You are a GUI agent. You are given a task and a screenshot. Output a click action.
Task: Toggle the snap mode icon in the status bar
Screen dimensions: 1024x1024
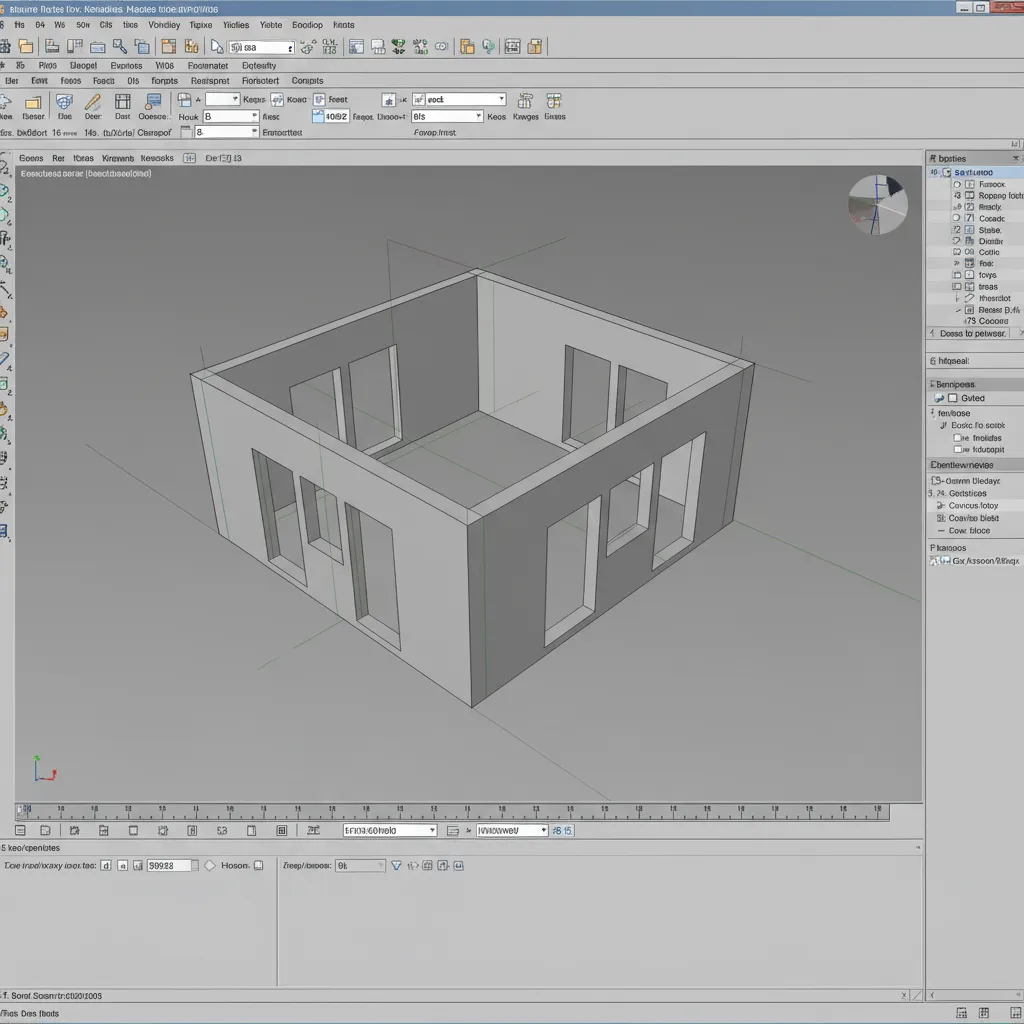tap(75, 830)
